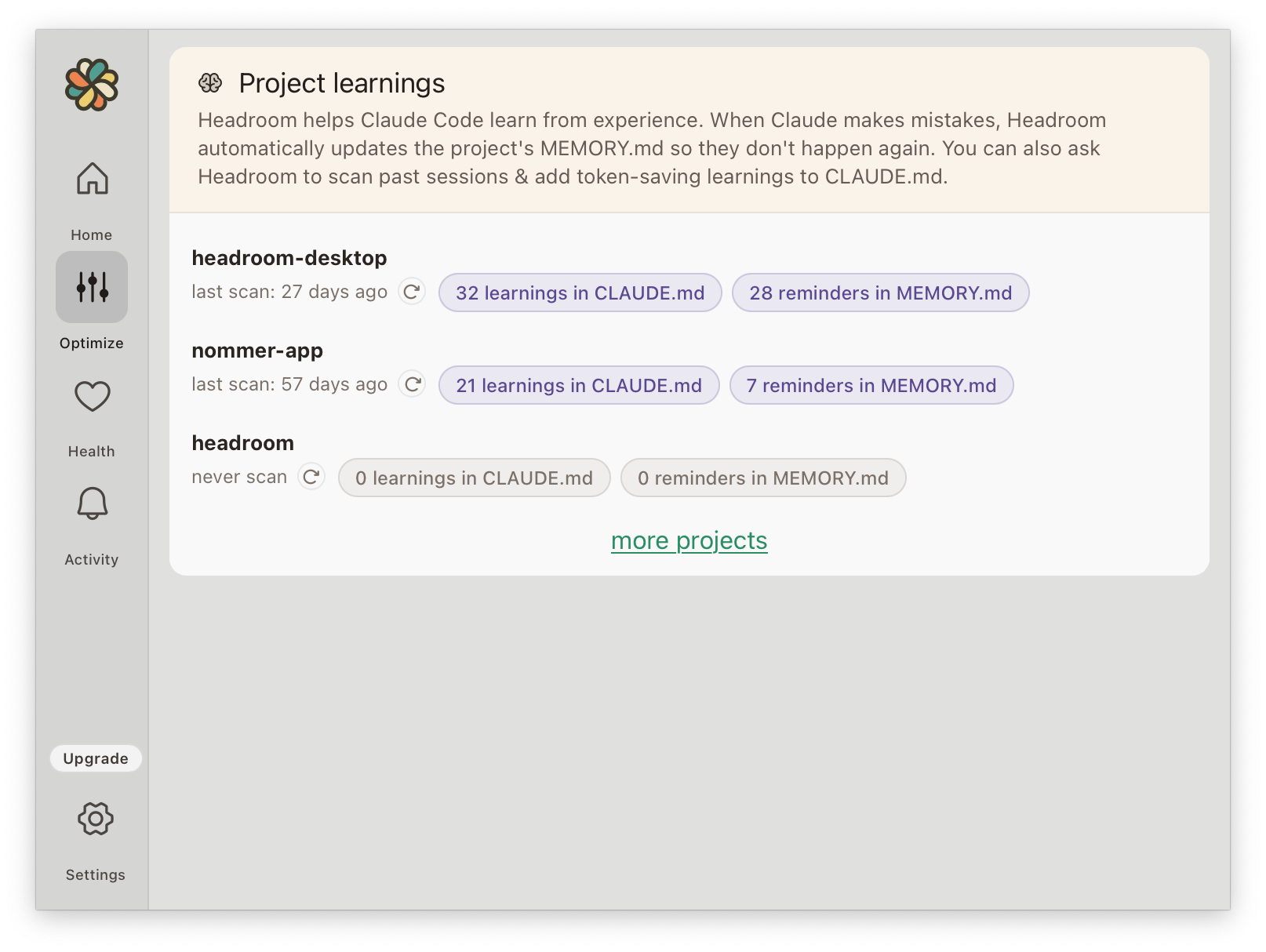Open Activity bell icon
1266x952 pixels.
click(x=92, y=503)
